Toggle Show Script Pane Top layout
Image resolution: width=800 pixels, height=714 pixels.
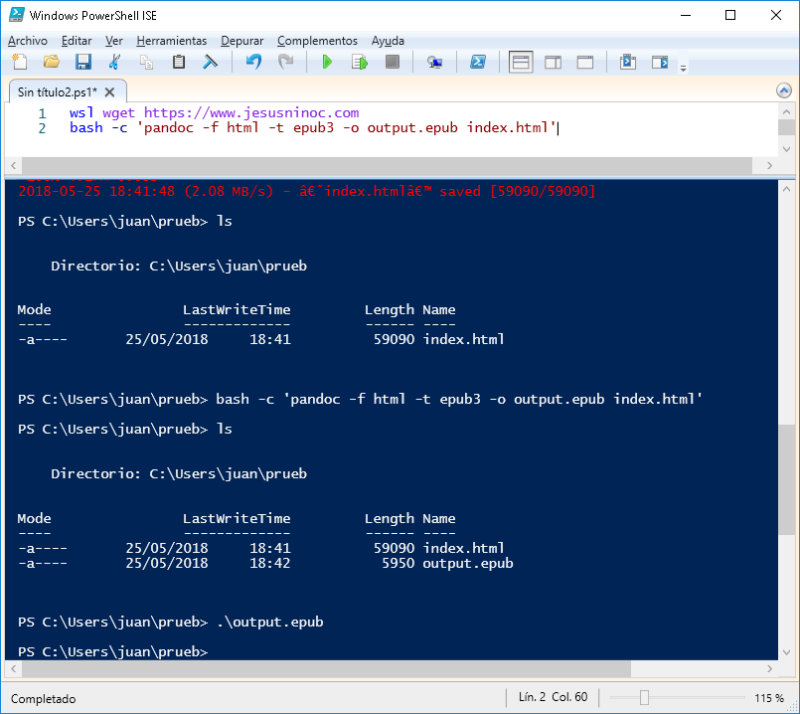coord(520,62)
